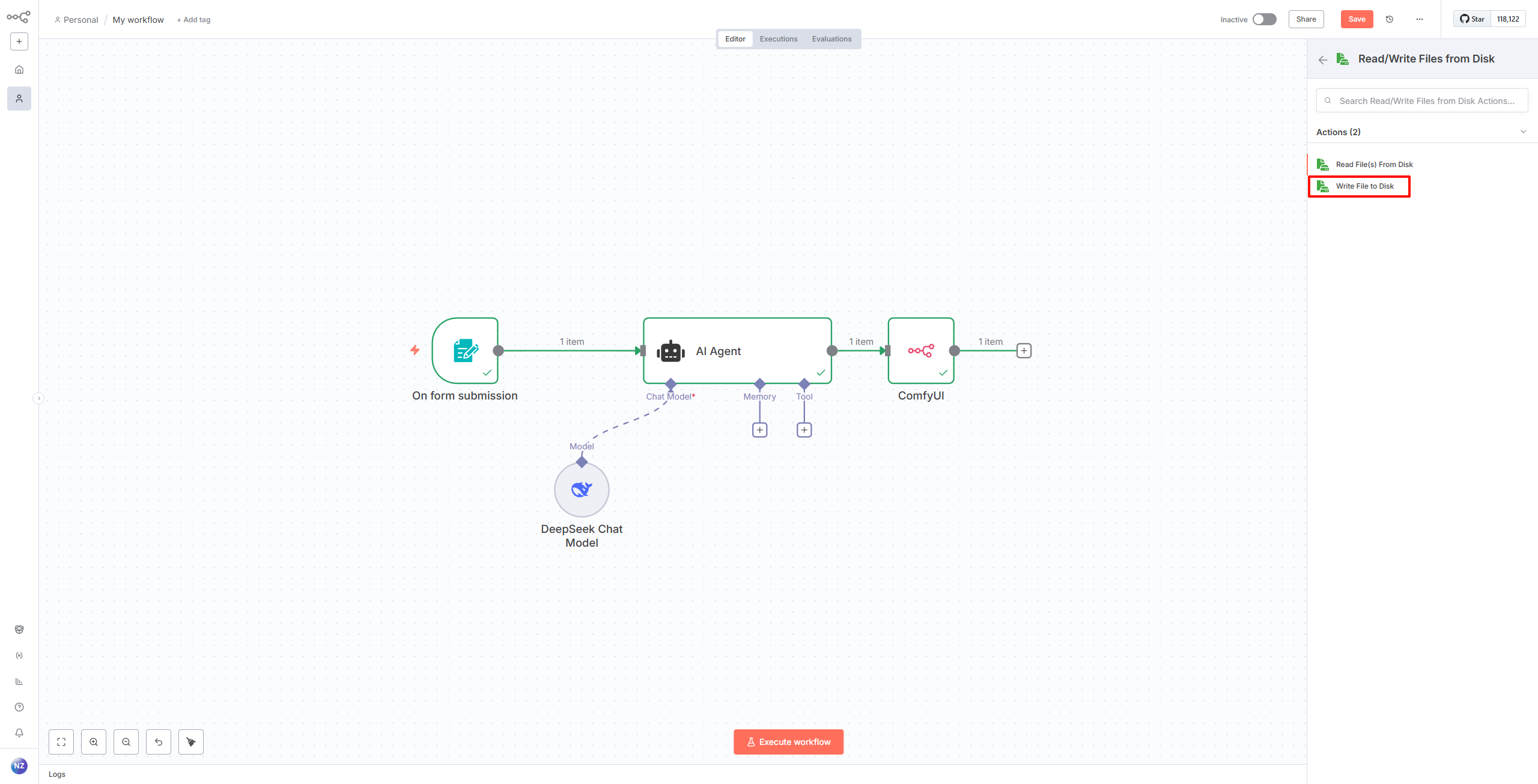
Task: Click the NZ user avatar
Action: 19,766
